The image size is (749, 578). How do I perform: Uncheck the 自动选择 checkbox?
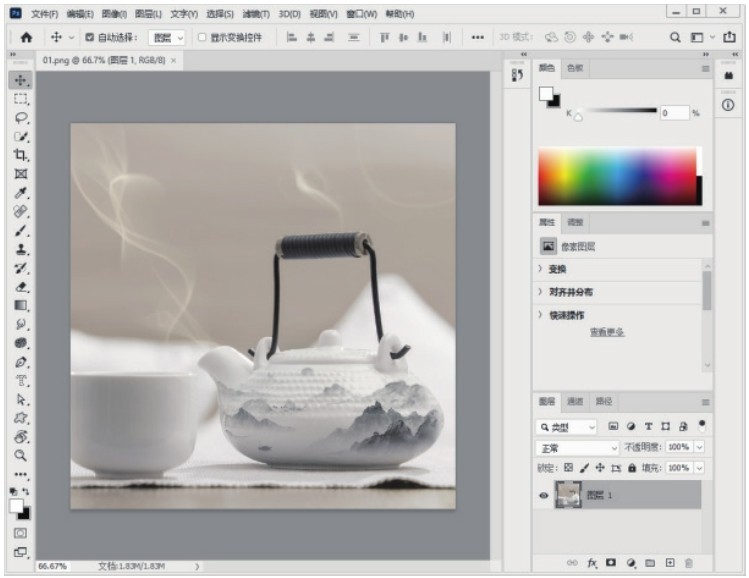[x=89, y=37]
